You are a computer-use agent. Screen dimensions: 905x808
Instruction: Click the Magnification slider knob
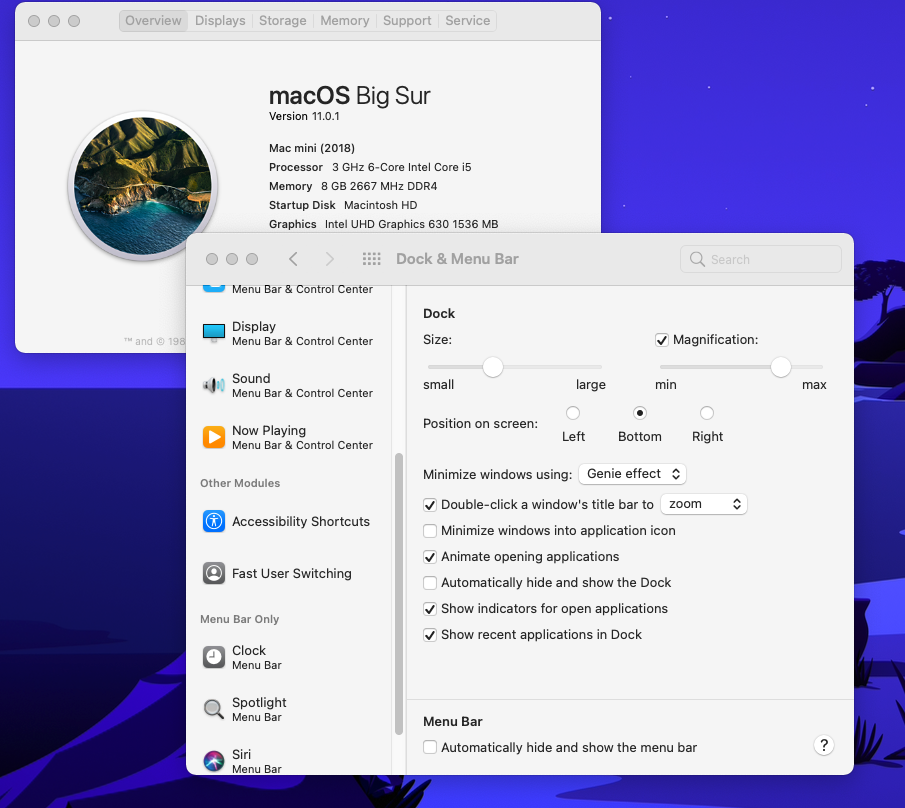click(780, 366)
